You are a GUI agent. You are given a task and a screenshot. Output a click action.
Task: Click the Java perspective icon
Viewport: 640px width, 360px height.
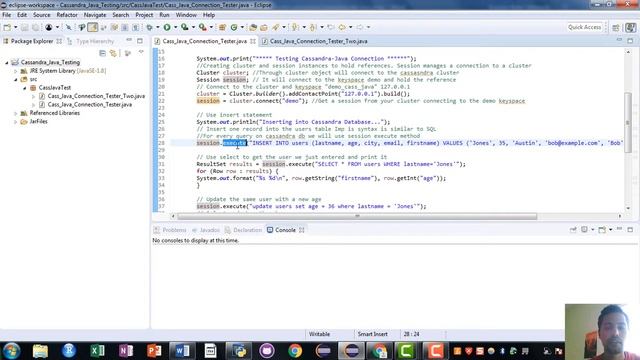coord(631,27)
